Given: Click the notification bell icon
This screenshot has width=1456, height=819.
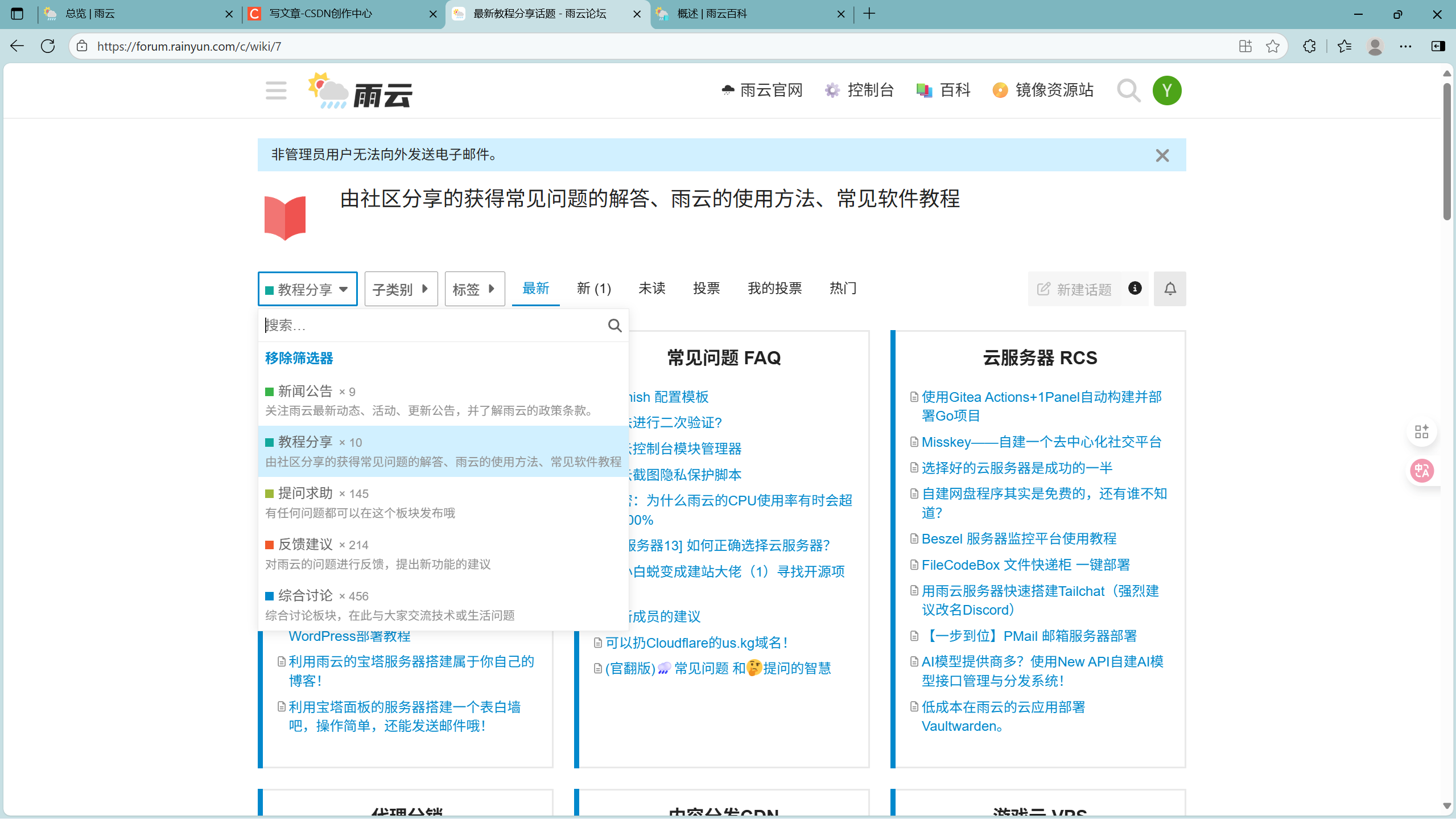Looking at the screenshot, I should tap(1170, 289).
